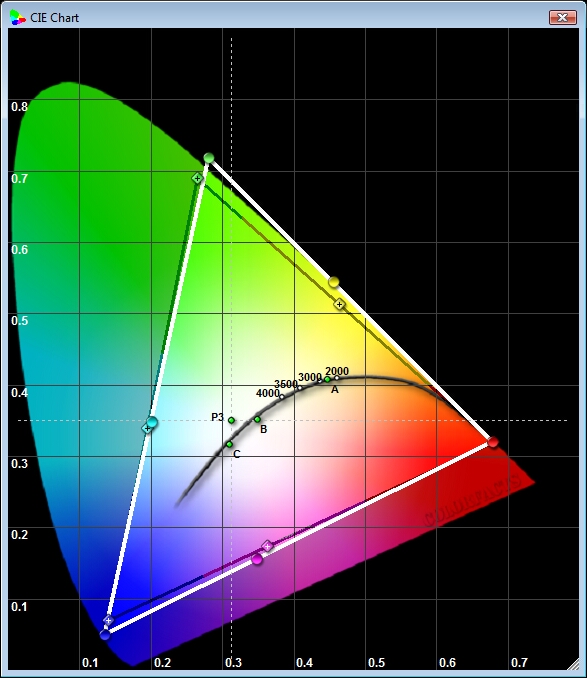Select the magenta target diamond marker
Screen dimensions: 587x678
coord(267,546)
